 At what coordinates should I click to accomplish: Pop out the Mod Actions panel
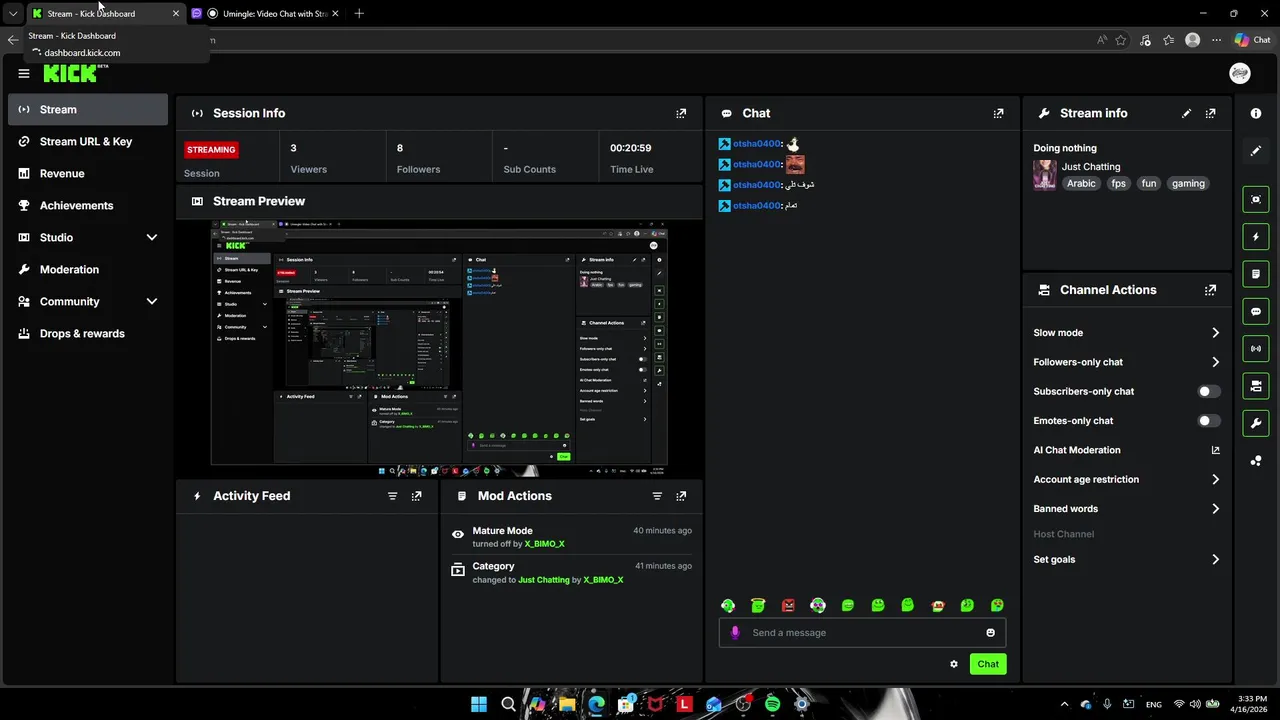point(681,496)
